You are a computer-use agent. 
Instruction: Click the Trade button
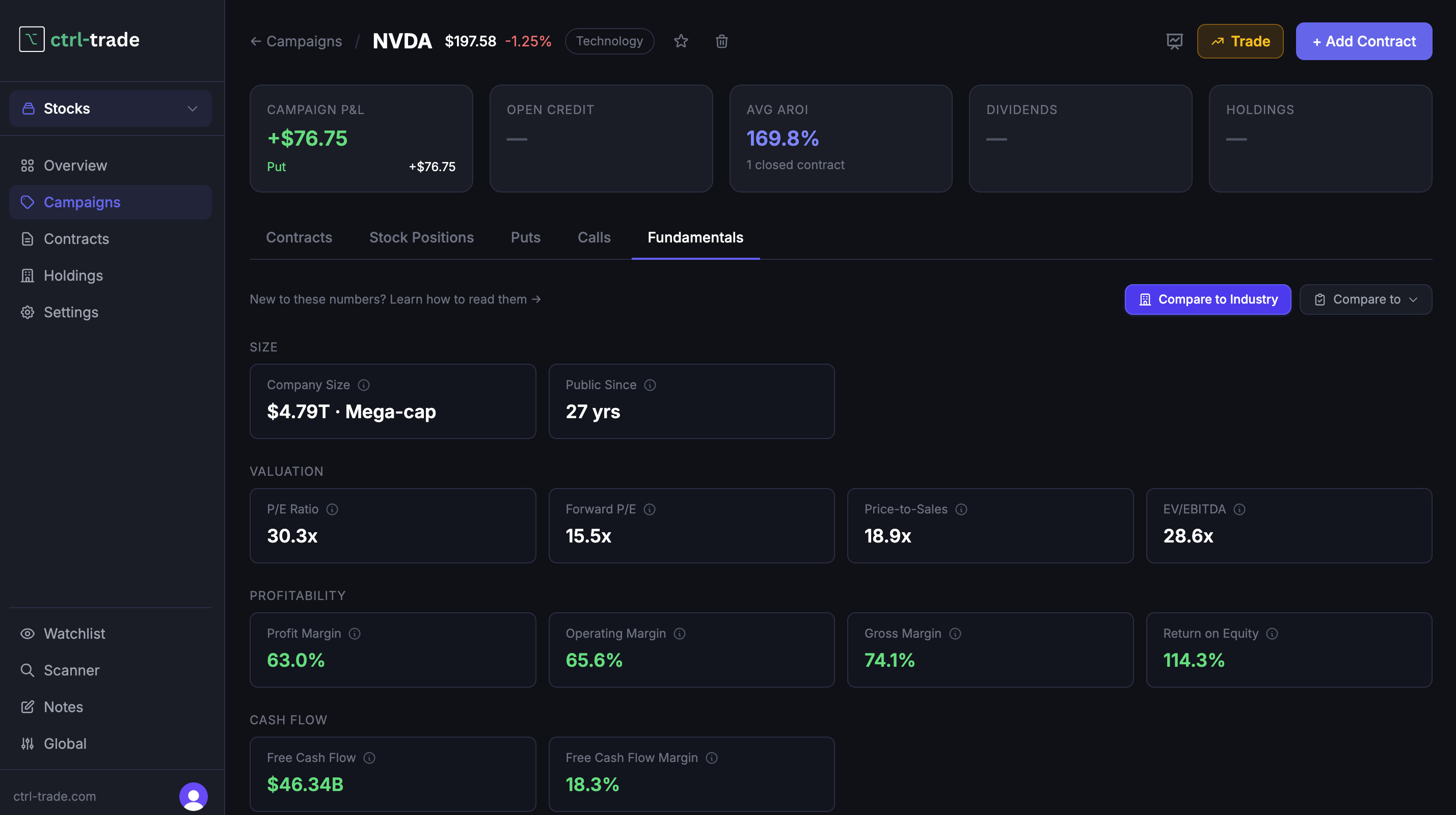1240,41
